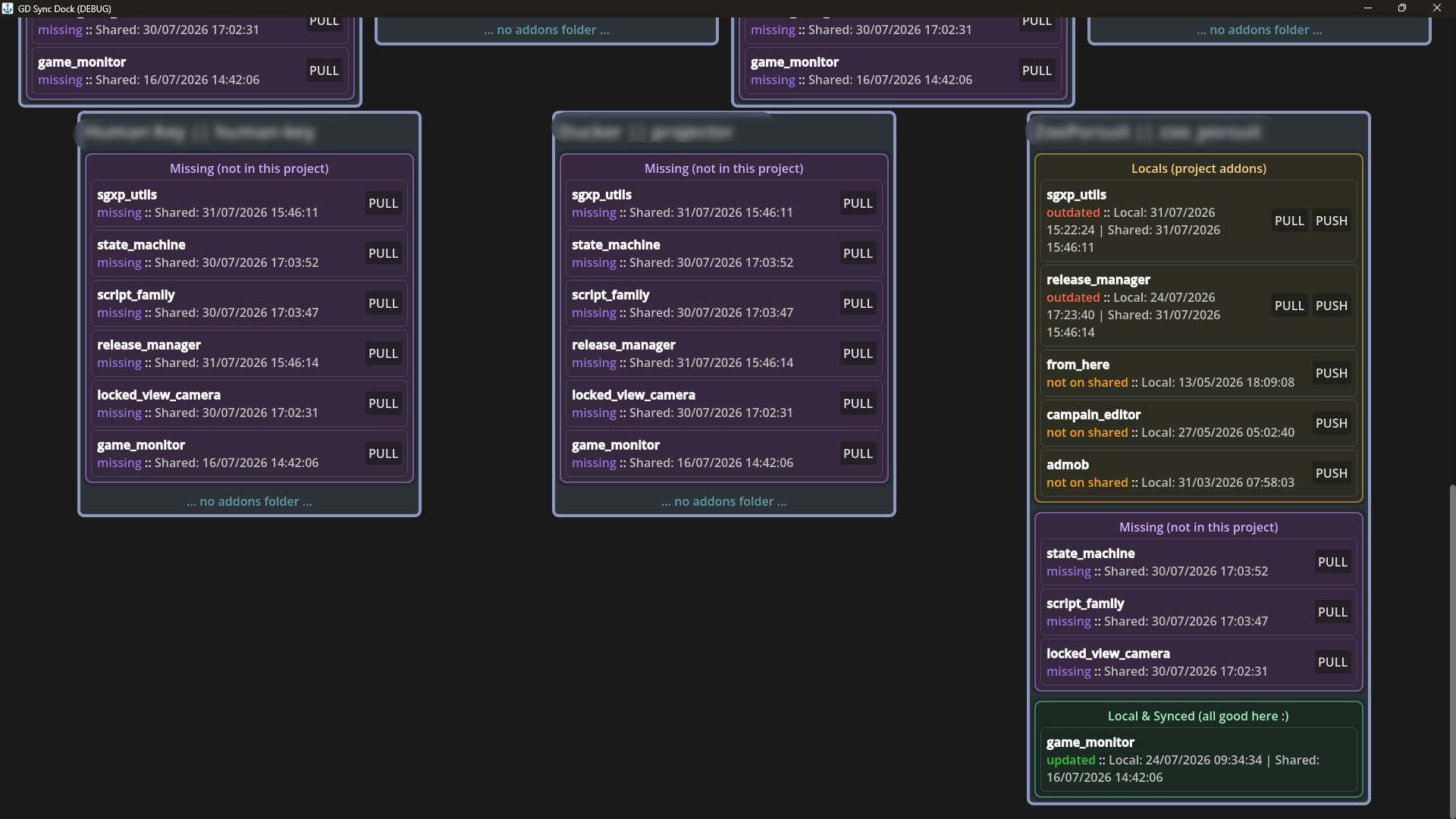This screenshot has height=819, width=1456.
Task: PULL script_family in the left project card
Action: (383, 303)
